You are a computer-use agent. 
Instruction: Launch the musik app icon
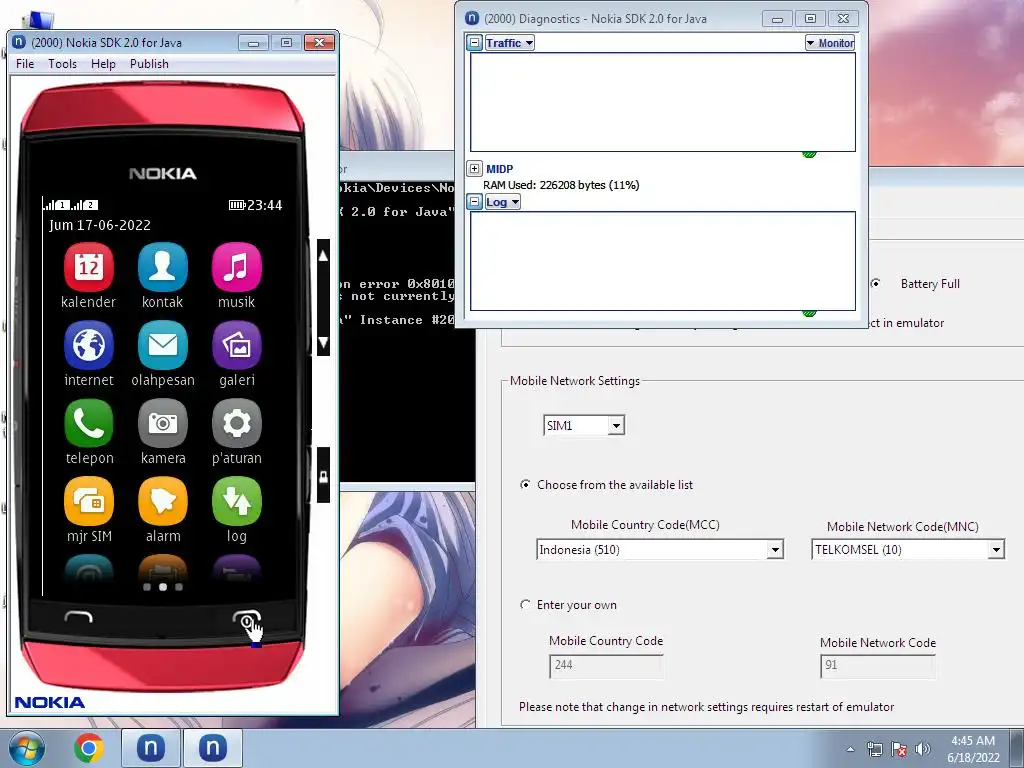tap(236, 267)
